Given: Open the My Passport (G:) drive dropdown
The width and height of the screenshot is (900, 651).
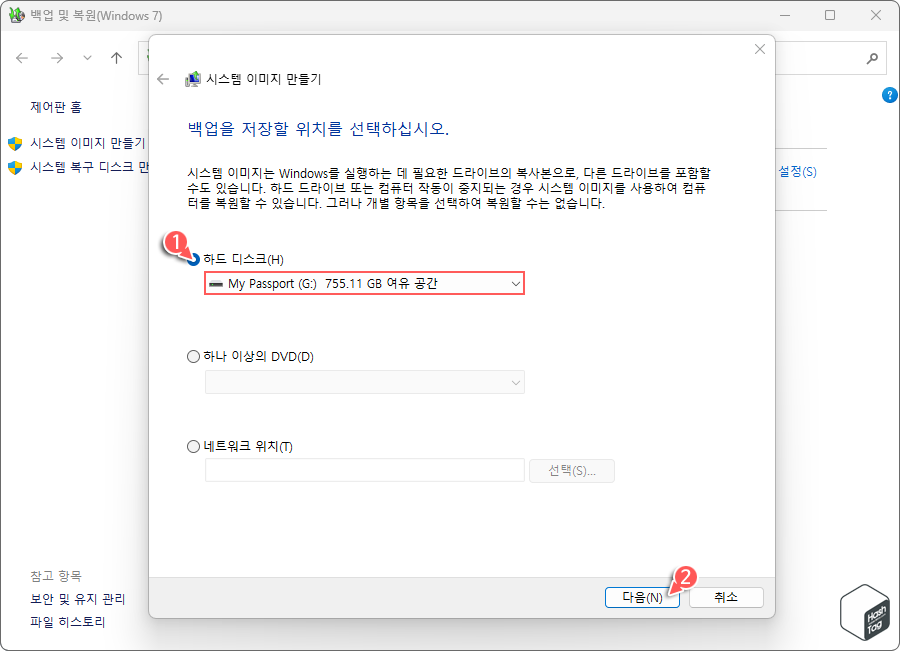Looking at the screenshot, I should [x=514, y=283].
